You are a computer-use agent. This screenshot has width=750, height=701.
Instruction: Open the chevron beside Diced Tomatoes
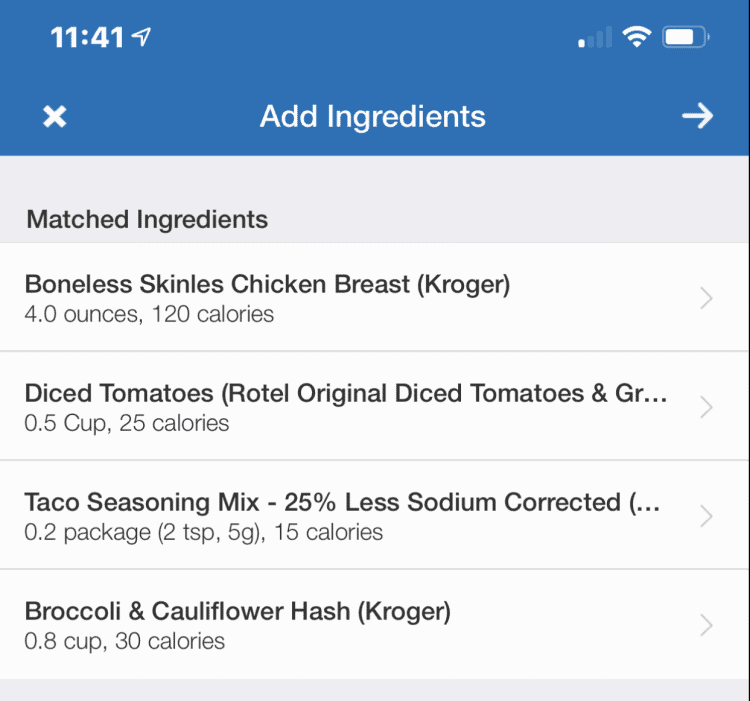click(x=706, y=407)
